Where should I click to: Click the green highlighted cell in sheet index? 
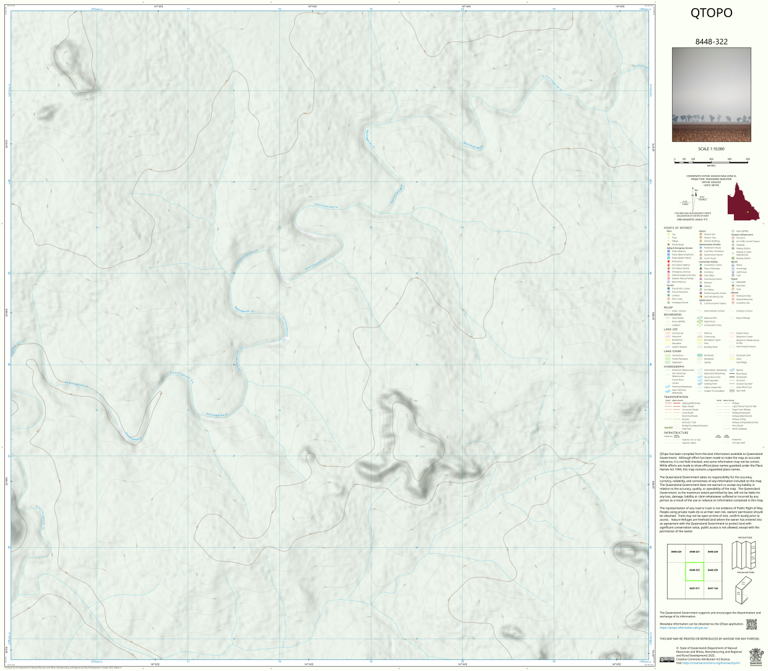[x=695, y=571]
